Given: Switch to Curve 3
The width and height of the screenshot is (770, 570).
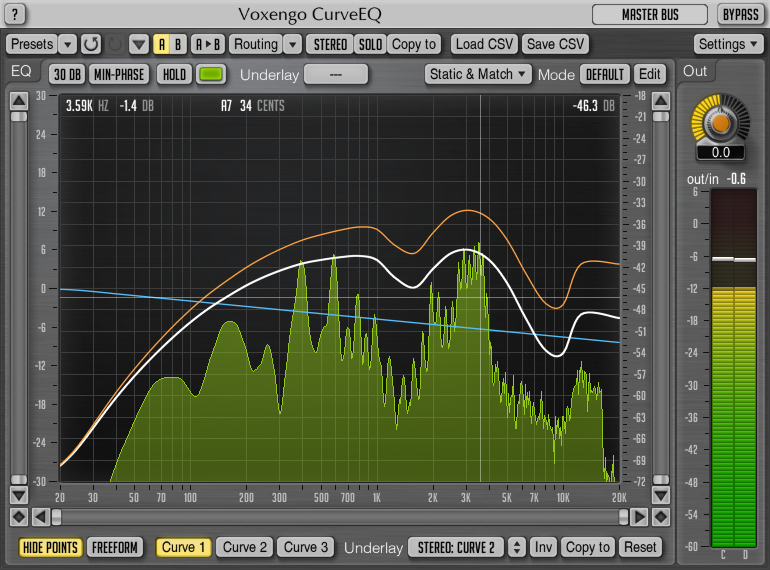Looking at the screenshot, I should point(305,547).
